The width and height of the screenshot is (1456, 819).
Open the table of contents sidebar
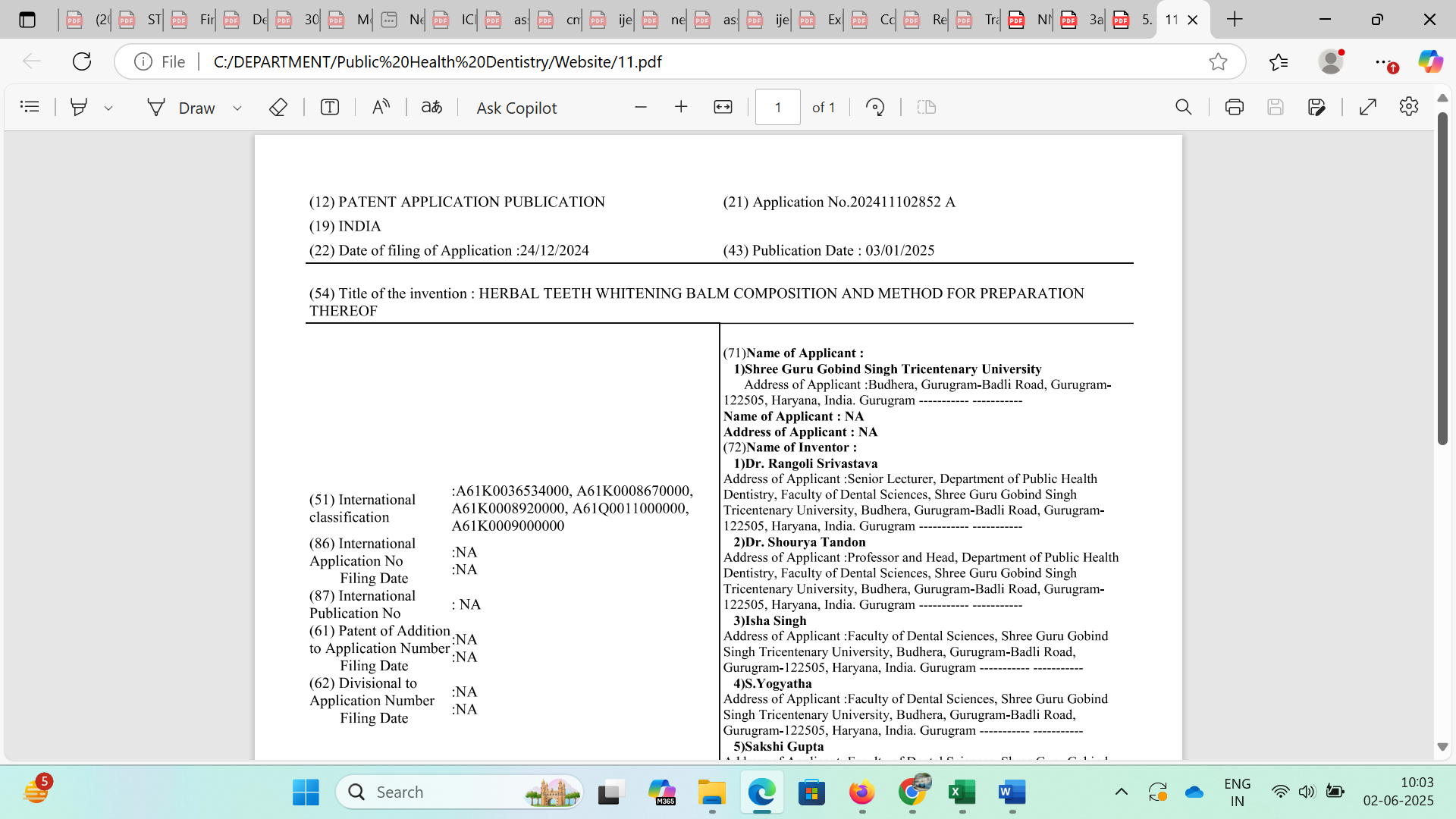pyautogui.click(x=30, y=107)
